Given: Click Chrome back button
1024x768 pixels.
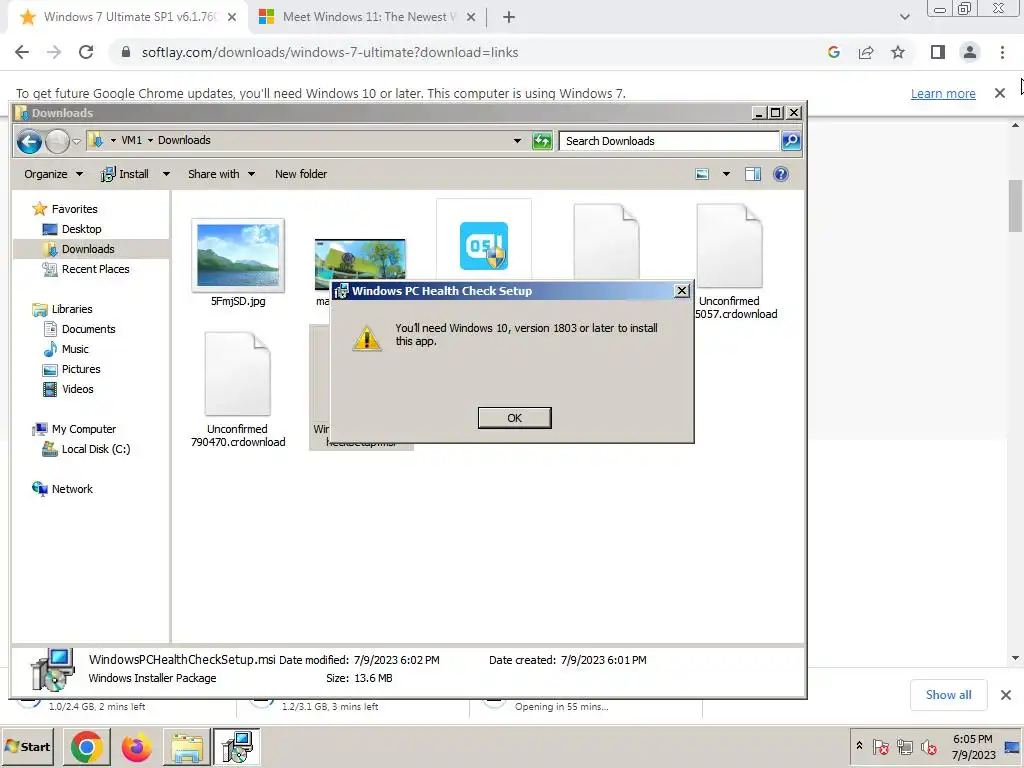Looking at the screenshot, I should click(22, 52).
